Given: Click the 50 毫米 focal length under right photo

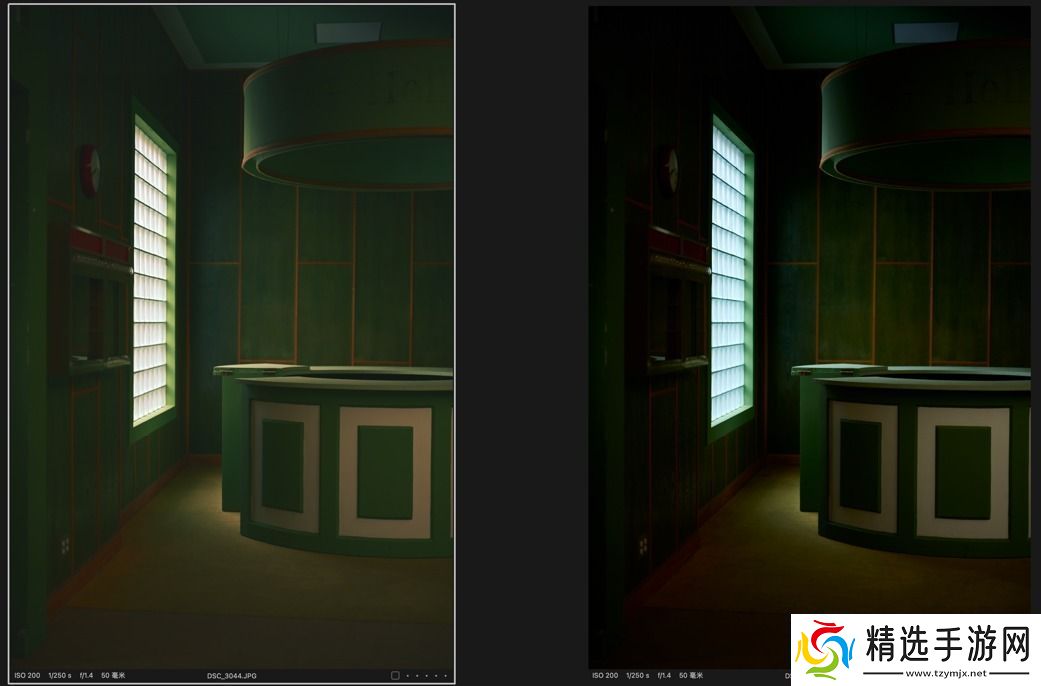Looking at the screenshot, I should coord(691,676).
